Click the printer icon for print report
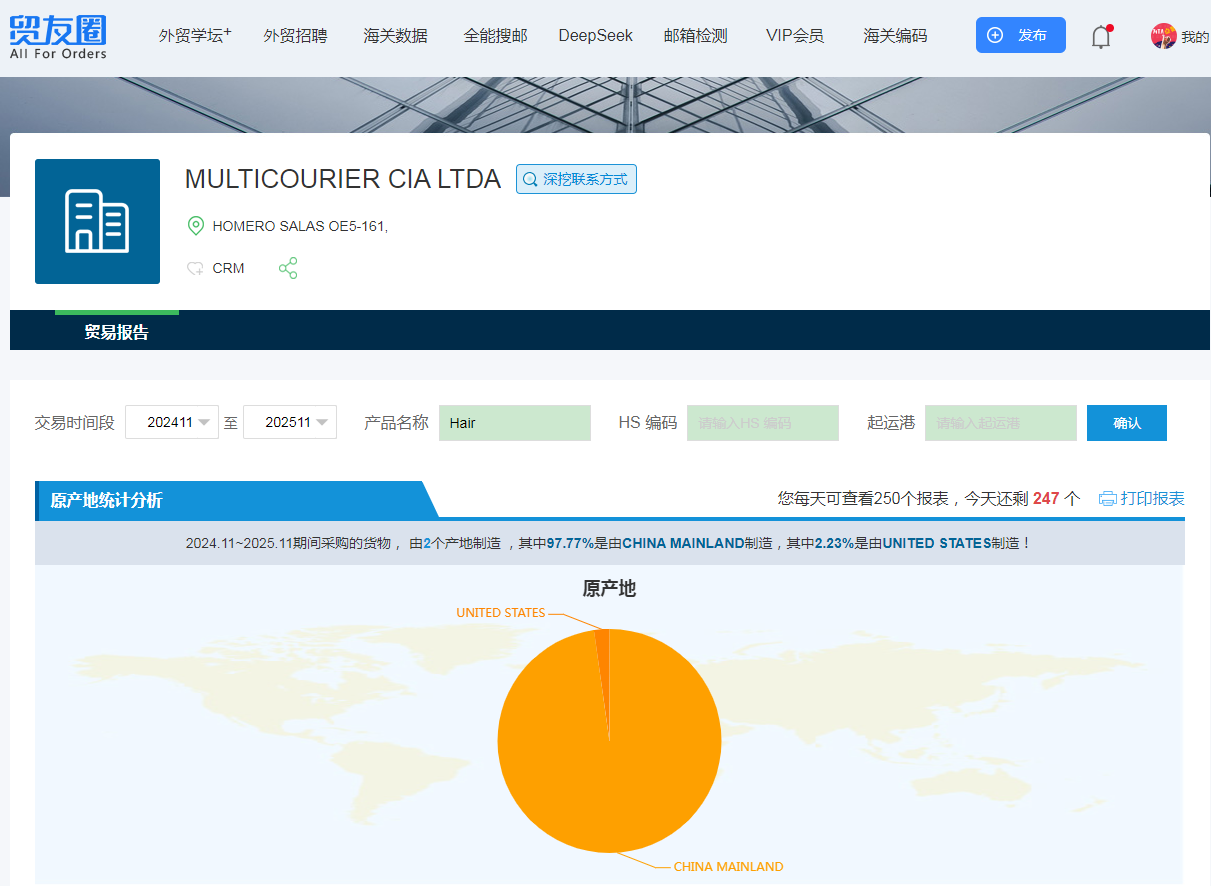 [x=1107, y=498]
